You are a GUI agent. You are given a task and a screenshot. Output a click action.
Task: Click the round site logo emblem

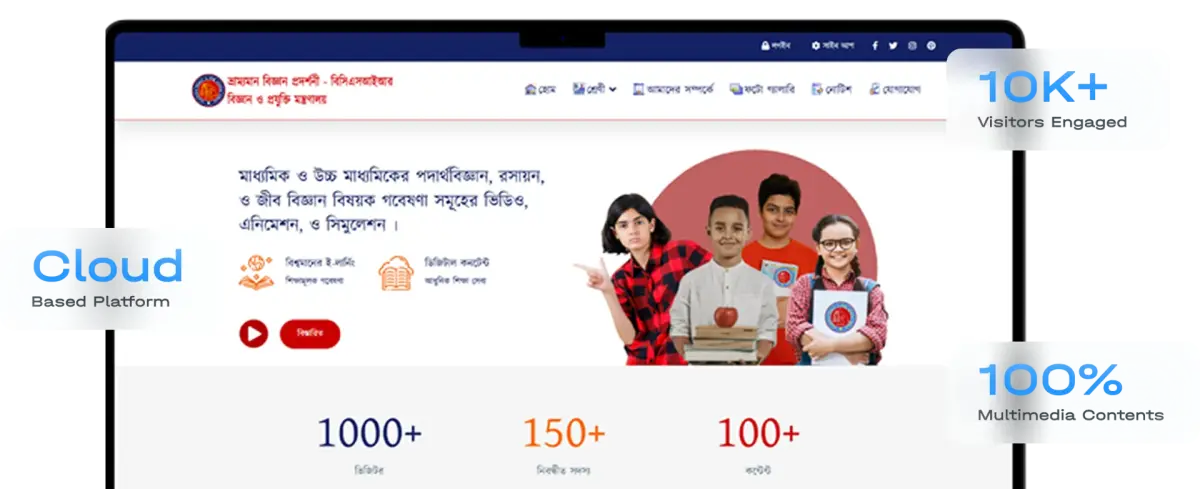[x=208, y=90]
